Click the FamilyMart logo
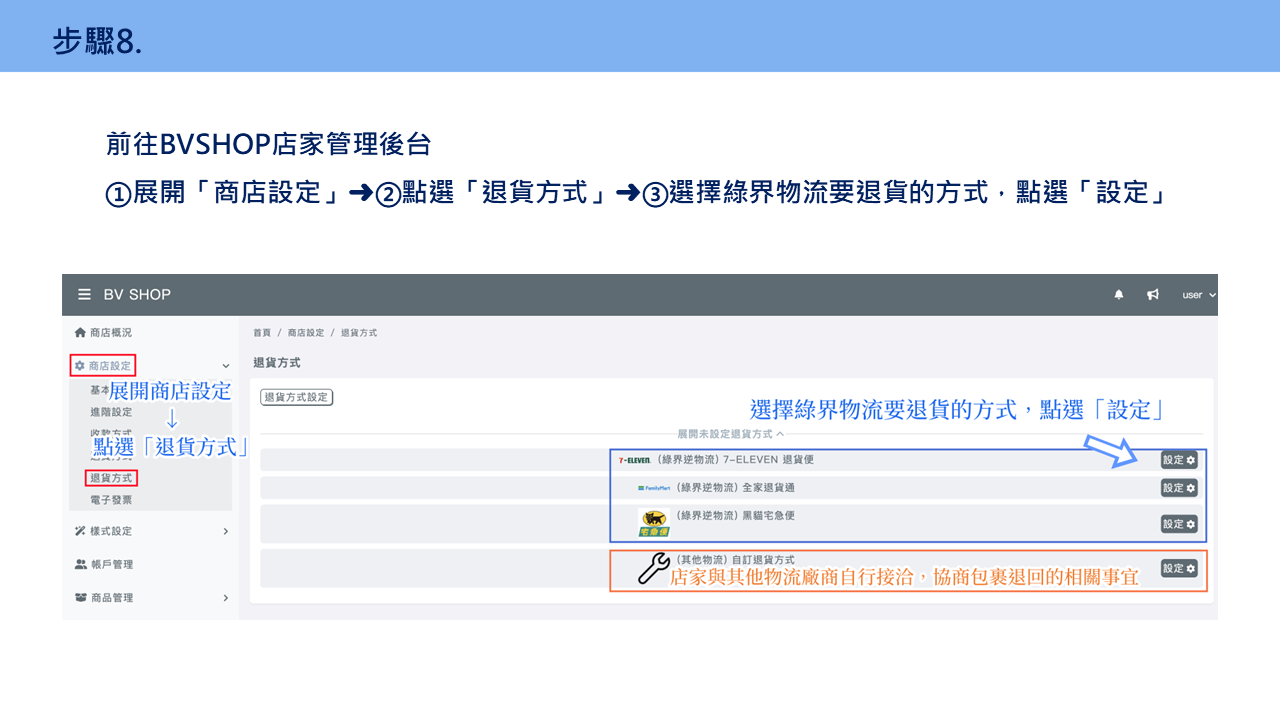This screenshot has height=720, width=1280. [x=654, y=488]
